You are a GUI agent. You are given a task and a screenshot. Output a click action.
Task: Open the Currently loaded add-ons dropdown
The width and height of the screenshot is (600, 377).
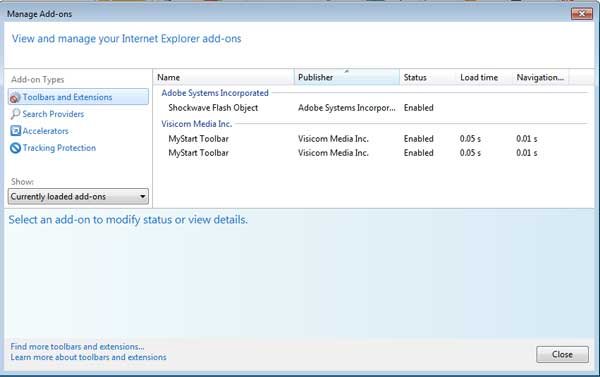click(78, 196)
